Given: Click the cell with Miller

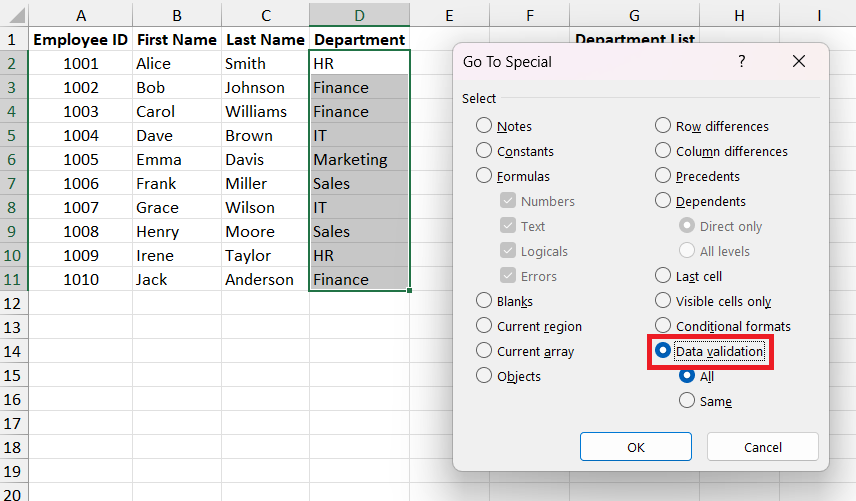Looking at the screenshot, I should coord(265,183).
